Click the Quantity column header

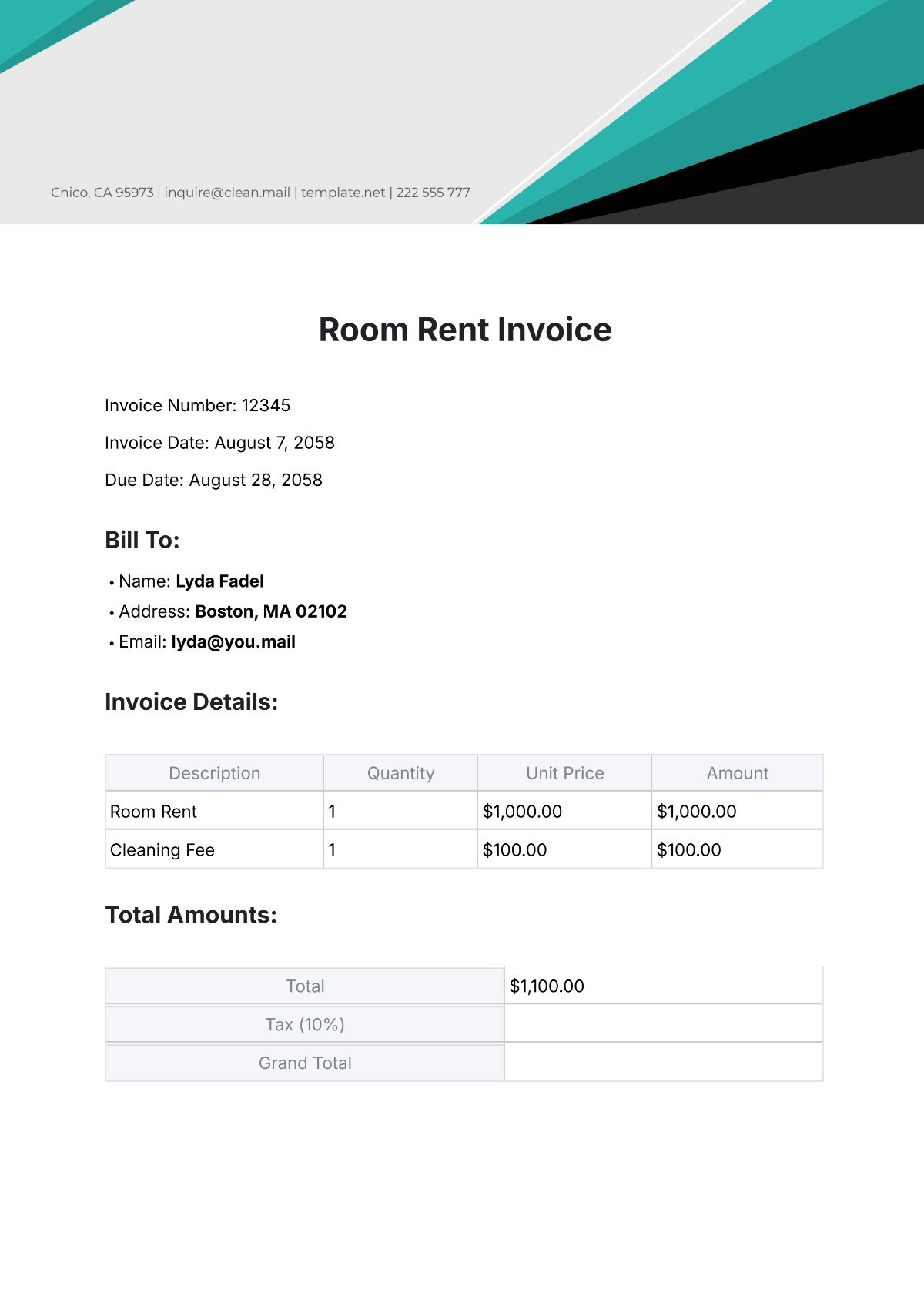point(400,773)
